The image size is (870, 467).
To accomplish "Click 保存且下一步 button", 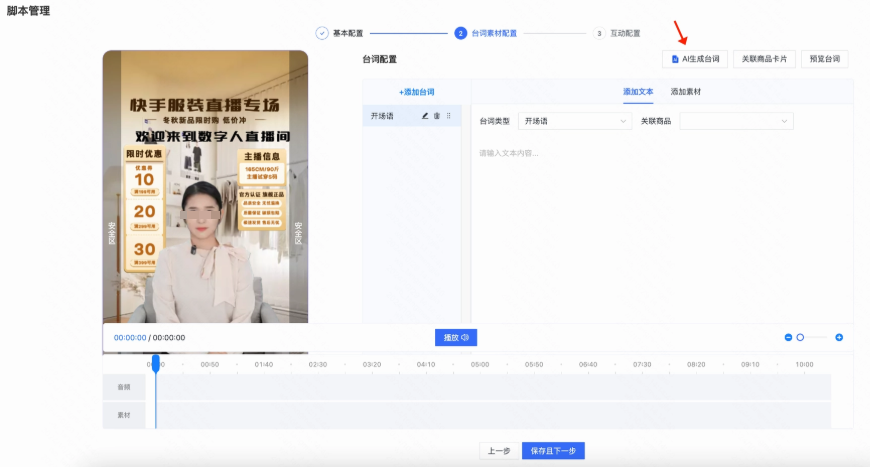I will click(553, 451).
